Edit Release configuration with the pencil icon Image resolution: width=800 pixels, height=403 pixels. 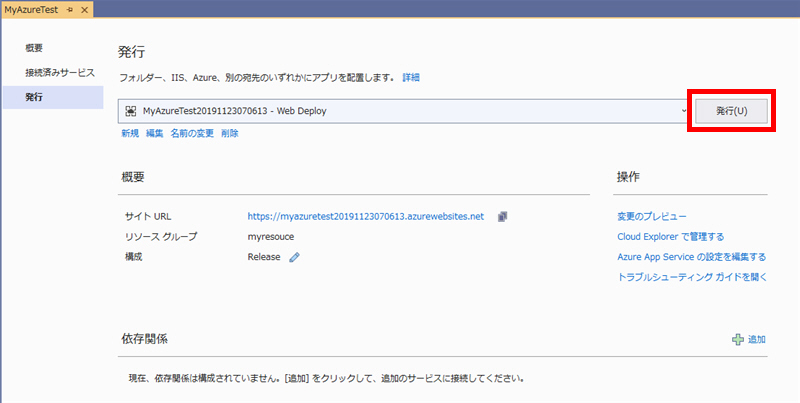pyautogui.click(x=294, y=257)
